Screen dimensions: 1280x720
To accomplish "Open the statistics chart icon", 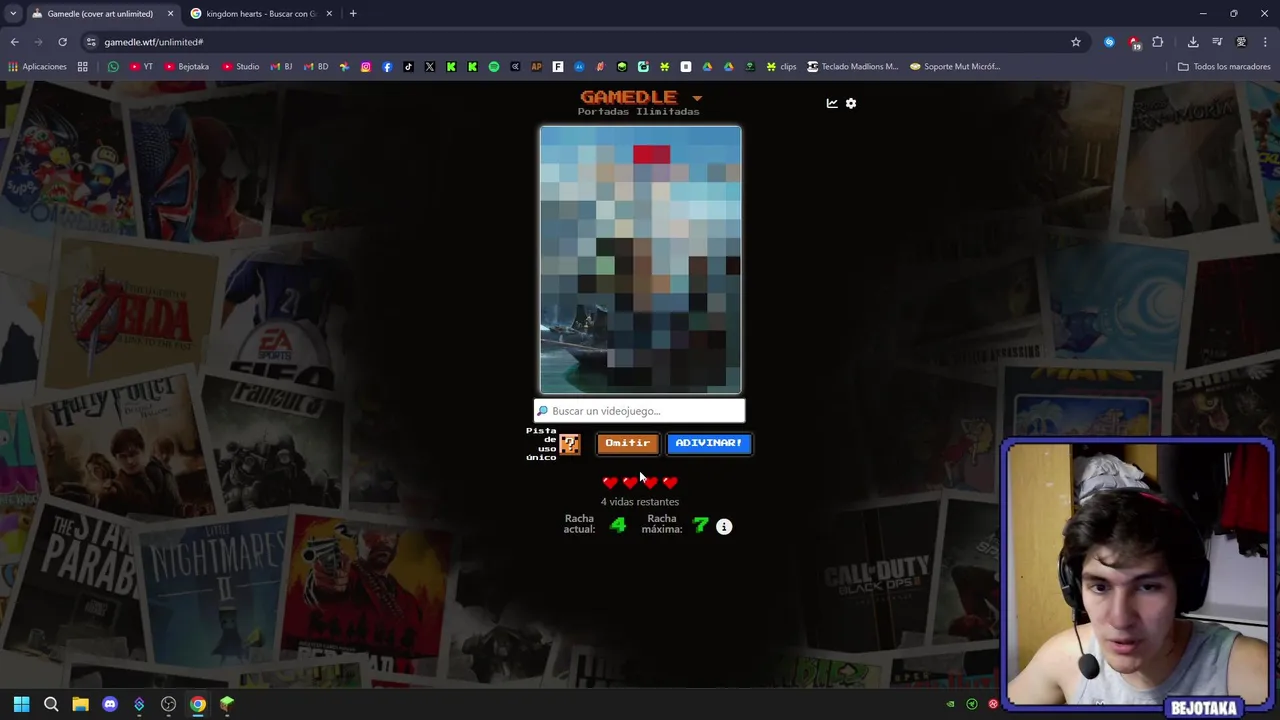I will 832,103.
